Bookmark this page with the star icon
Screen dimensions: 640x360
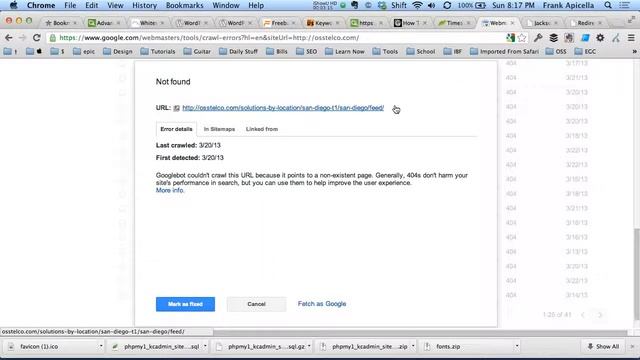click(522, 38)
